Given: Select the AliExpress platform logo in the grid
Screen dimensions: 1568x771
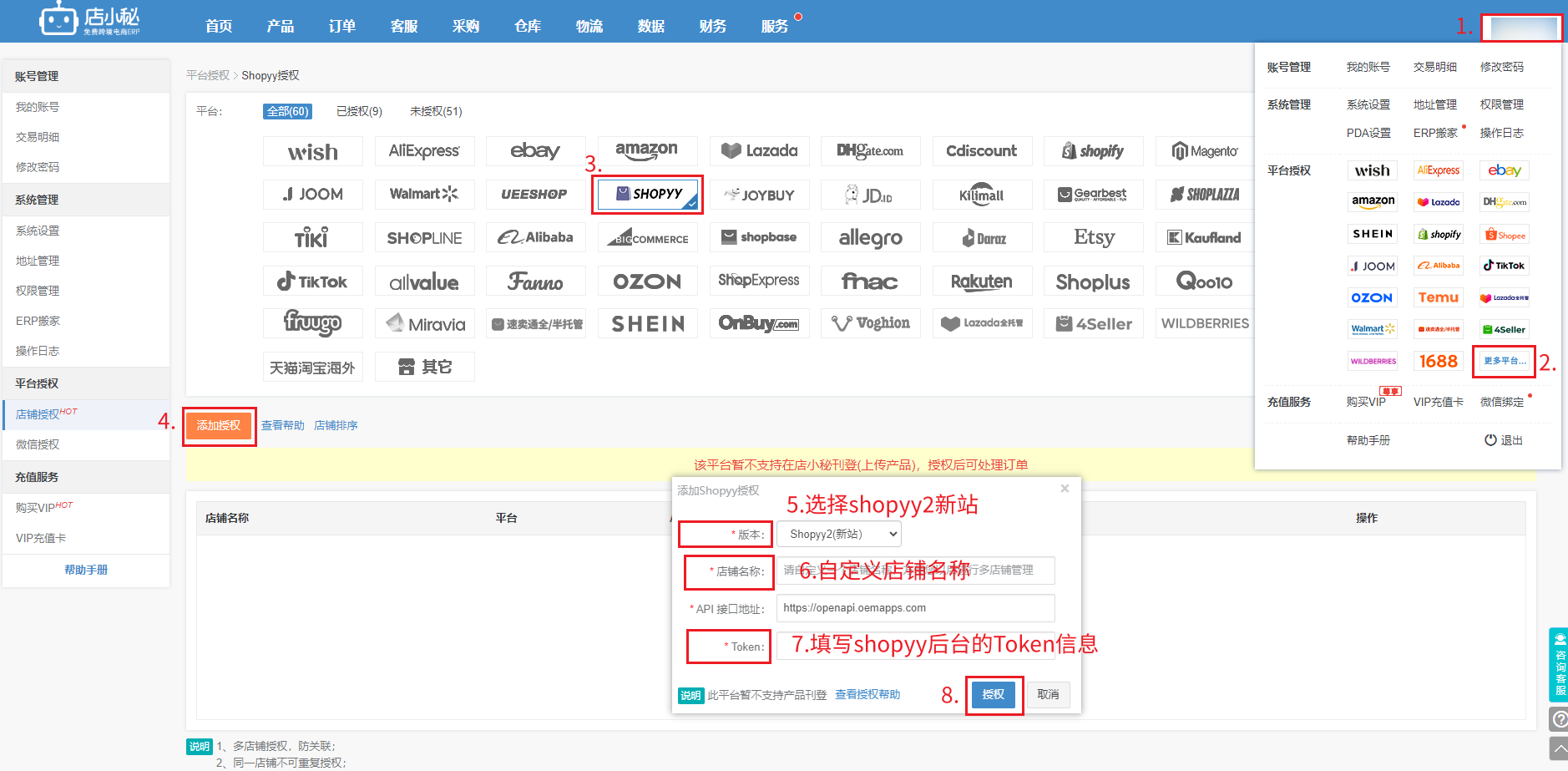Looking at the screenshot, I should (x=424, y=151).
